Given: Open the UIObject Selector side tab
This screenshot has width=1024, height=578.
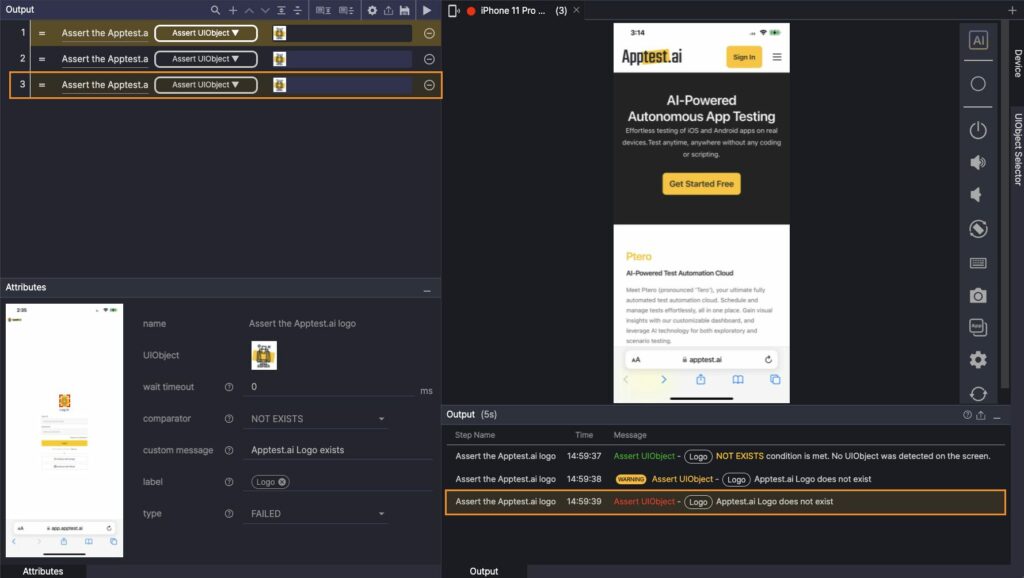Looking at the screenshot, I should coord(1017,149).
